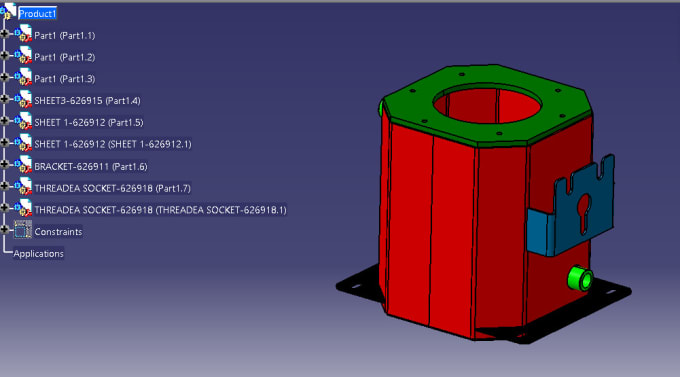Expand the Part1 (Part1.3) node
Screen dimensions: 680x377
(x=4, y=77)
